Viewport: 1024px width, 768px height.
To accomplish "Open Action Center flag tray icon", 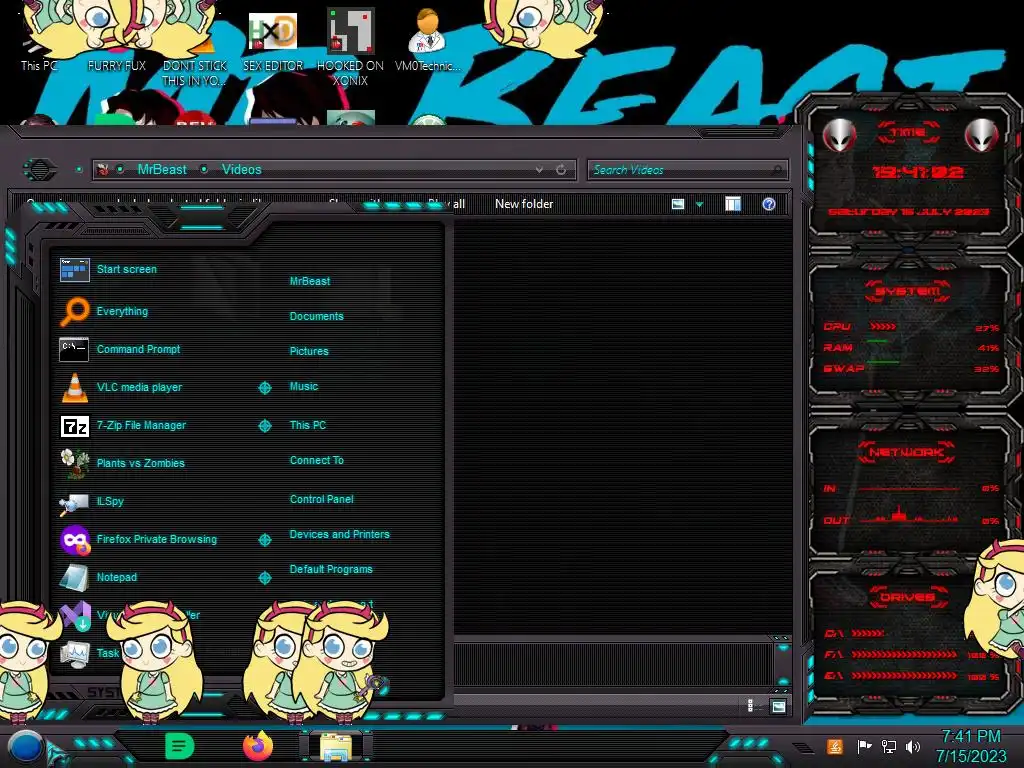I will tap(863, 746).
